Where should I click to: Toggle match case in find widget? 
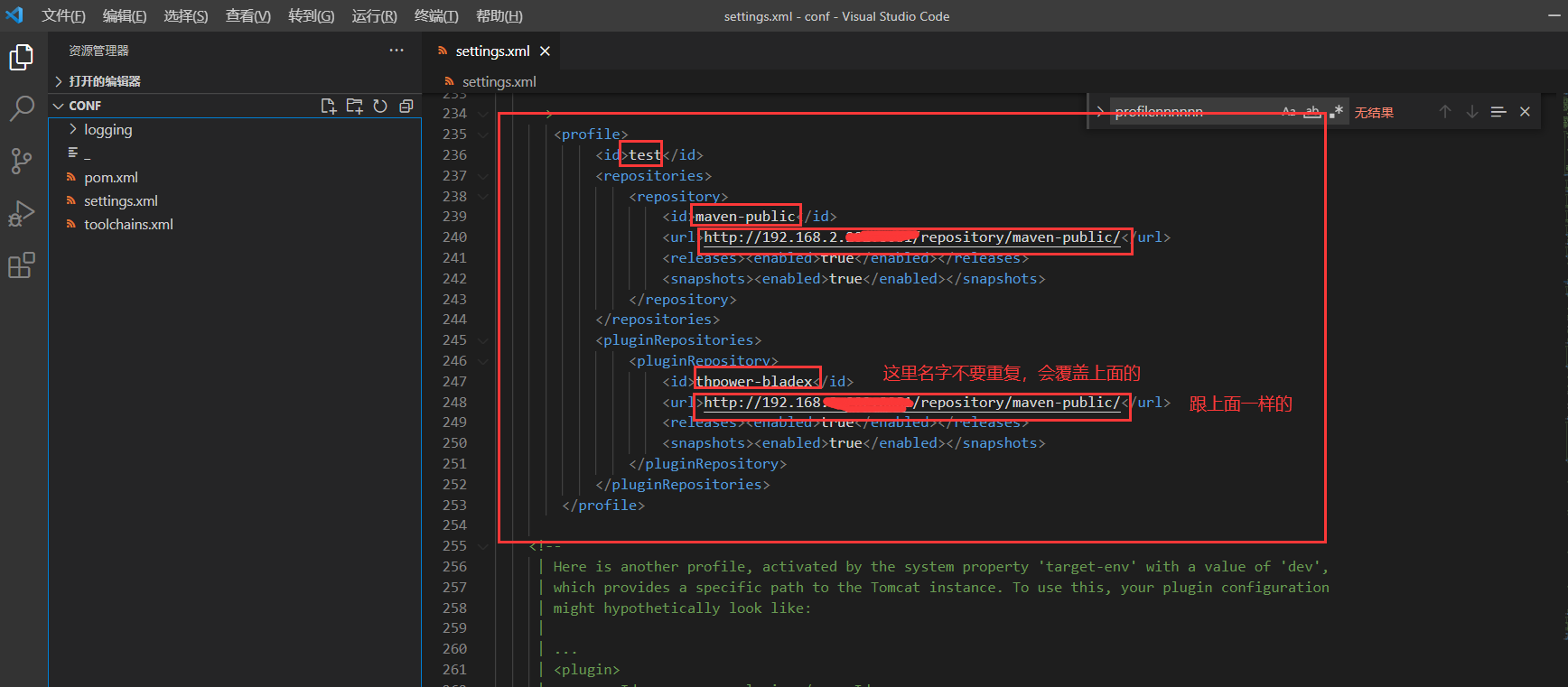point(1289,112)
